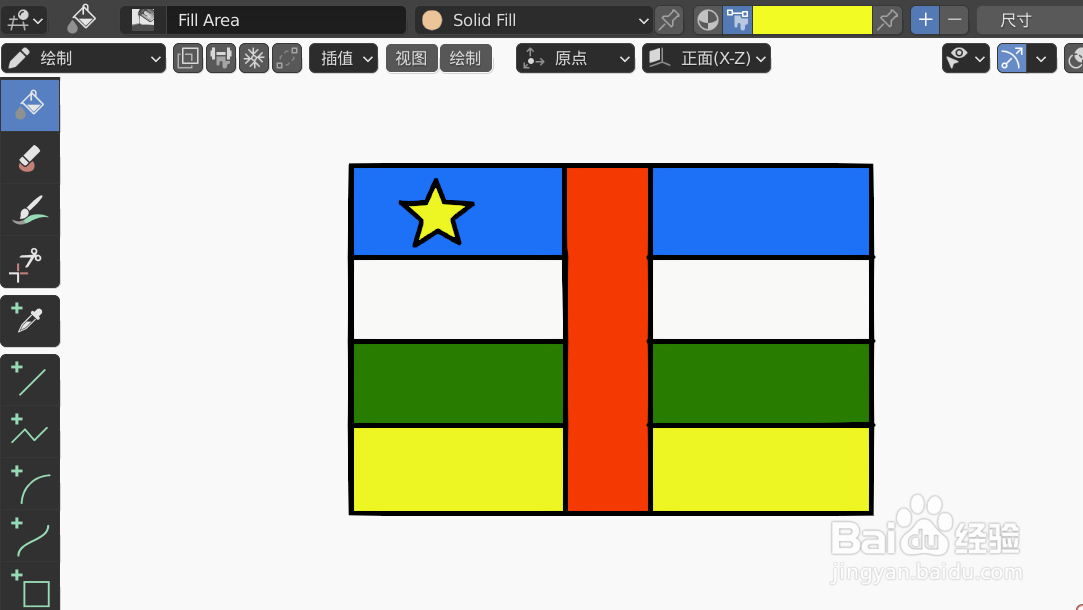Open the Fill Area brush thumbnail
1083x610 pixels.
pos(143,19)
